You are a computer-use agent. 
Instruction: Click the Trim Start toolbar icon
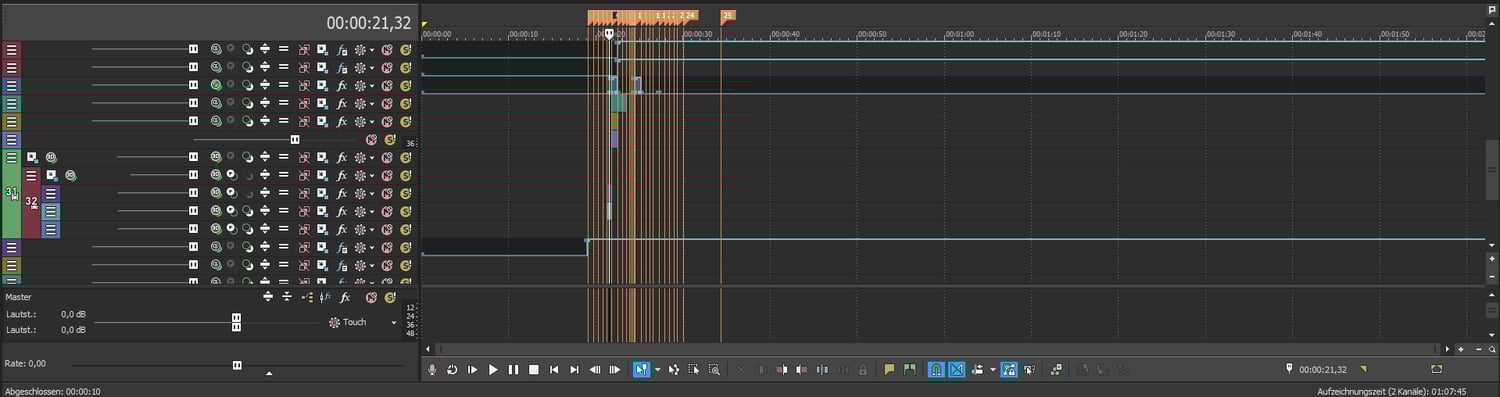tap(782, 370)
